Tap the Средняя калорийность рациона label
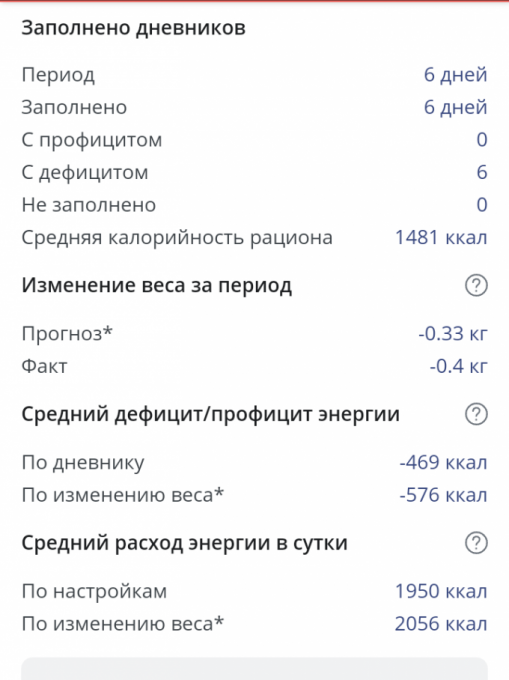509x680 pixels. 177,238
